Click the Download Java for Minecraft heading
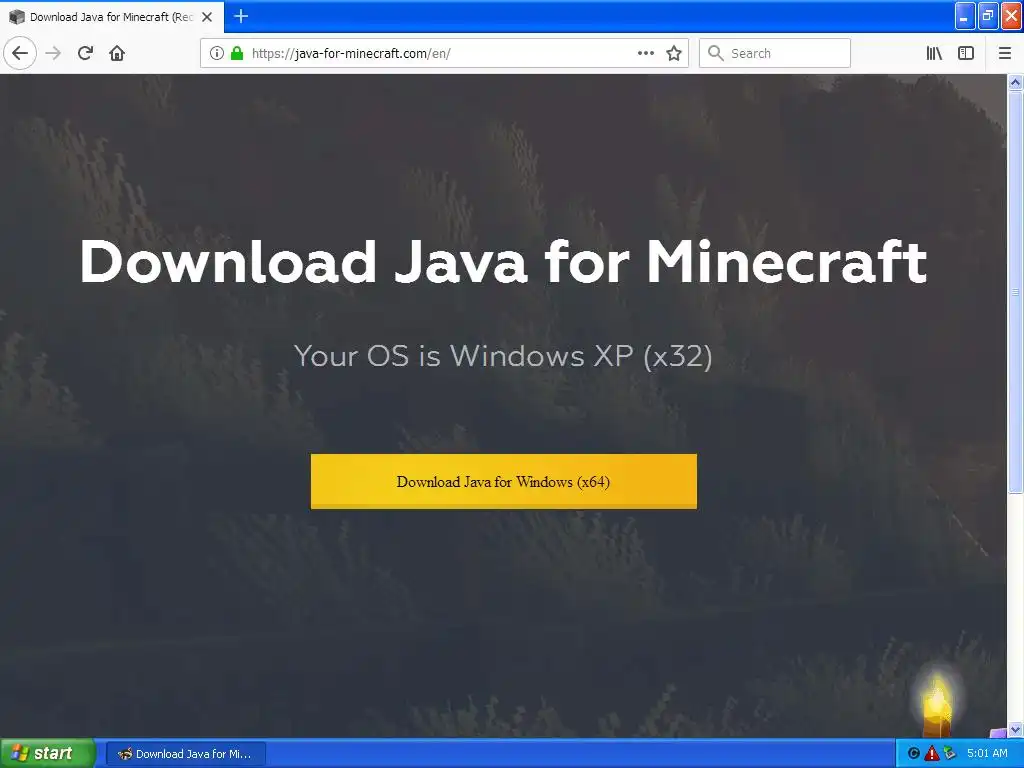 tap(504, 261)
